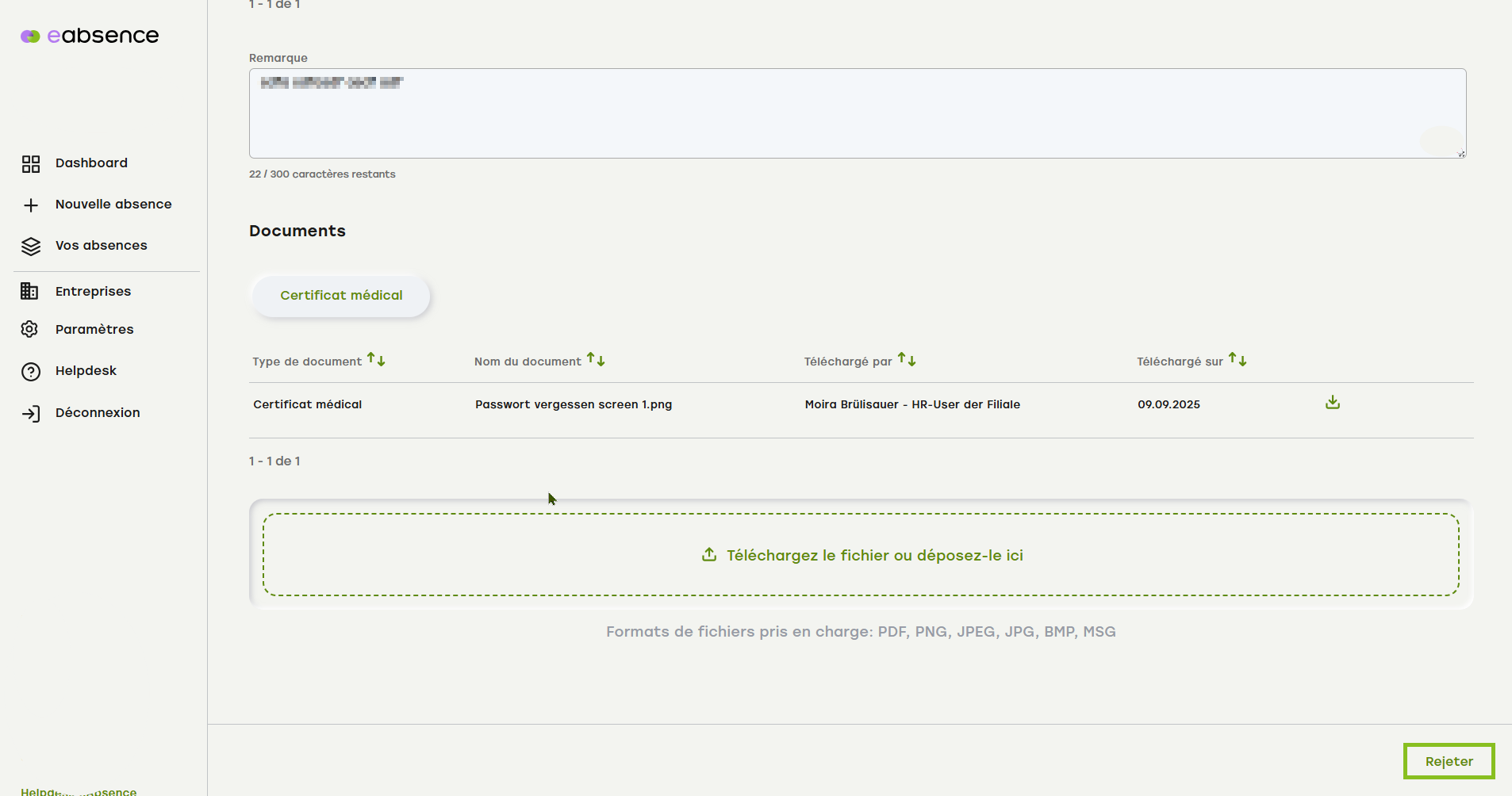Sort by Type de document column

point(376,361)
